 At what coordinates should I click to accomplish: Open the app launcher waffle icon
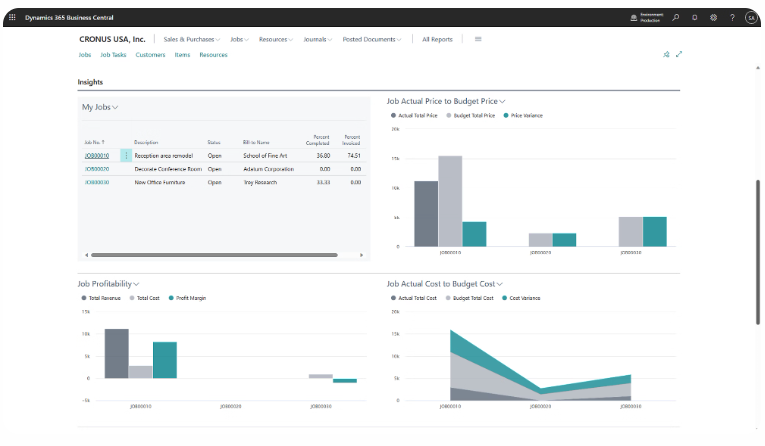click(12, 17)
